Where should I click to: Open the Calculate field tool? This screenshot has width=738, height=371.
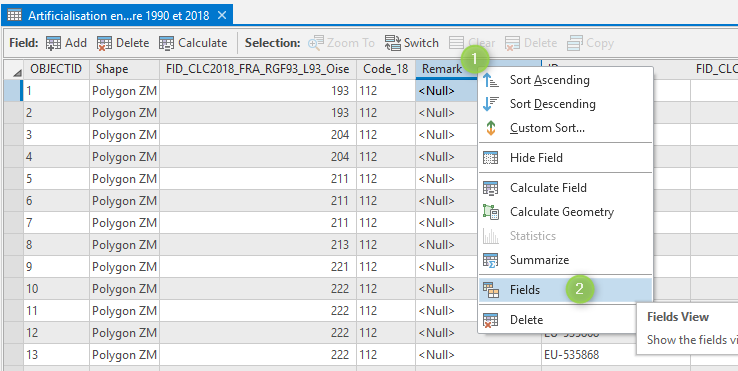pyautogui.click(x=193, y=43)
